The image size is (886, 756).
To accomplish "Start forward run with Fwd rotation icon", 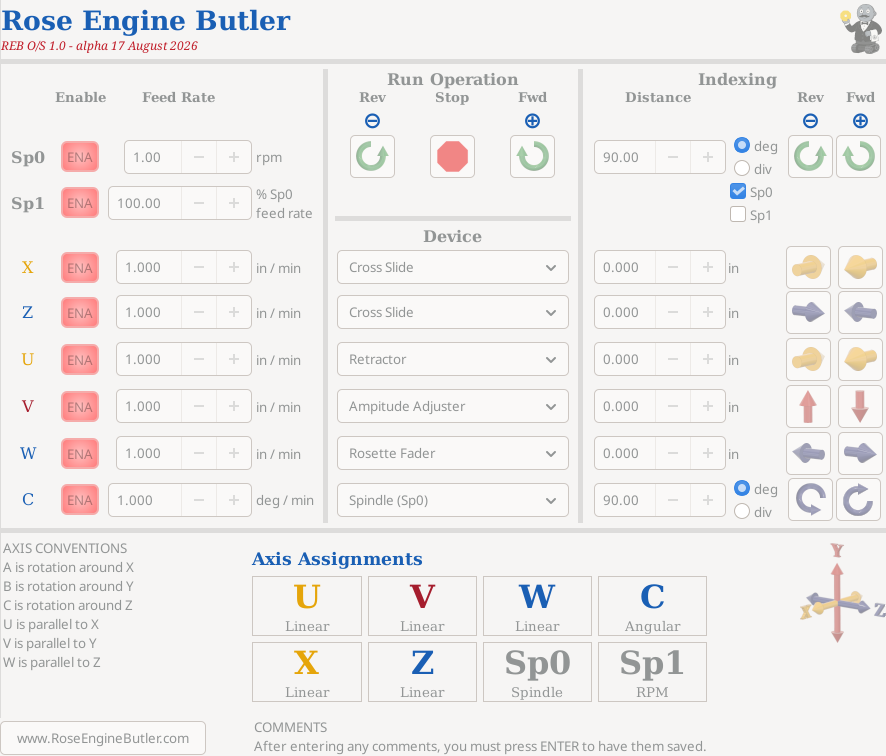I will [532, 157].
